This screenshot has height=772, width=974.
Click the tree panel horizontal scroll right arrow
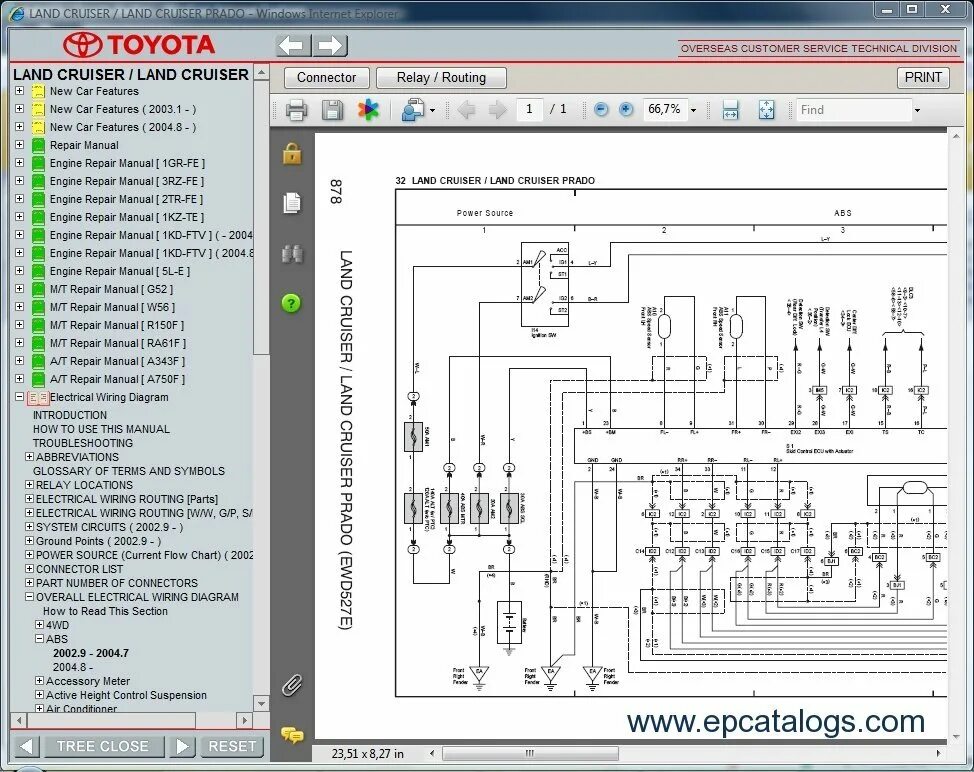pyautogui.click(x=244, y=720)
